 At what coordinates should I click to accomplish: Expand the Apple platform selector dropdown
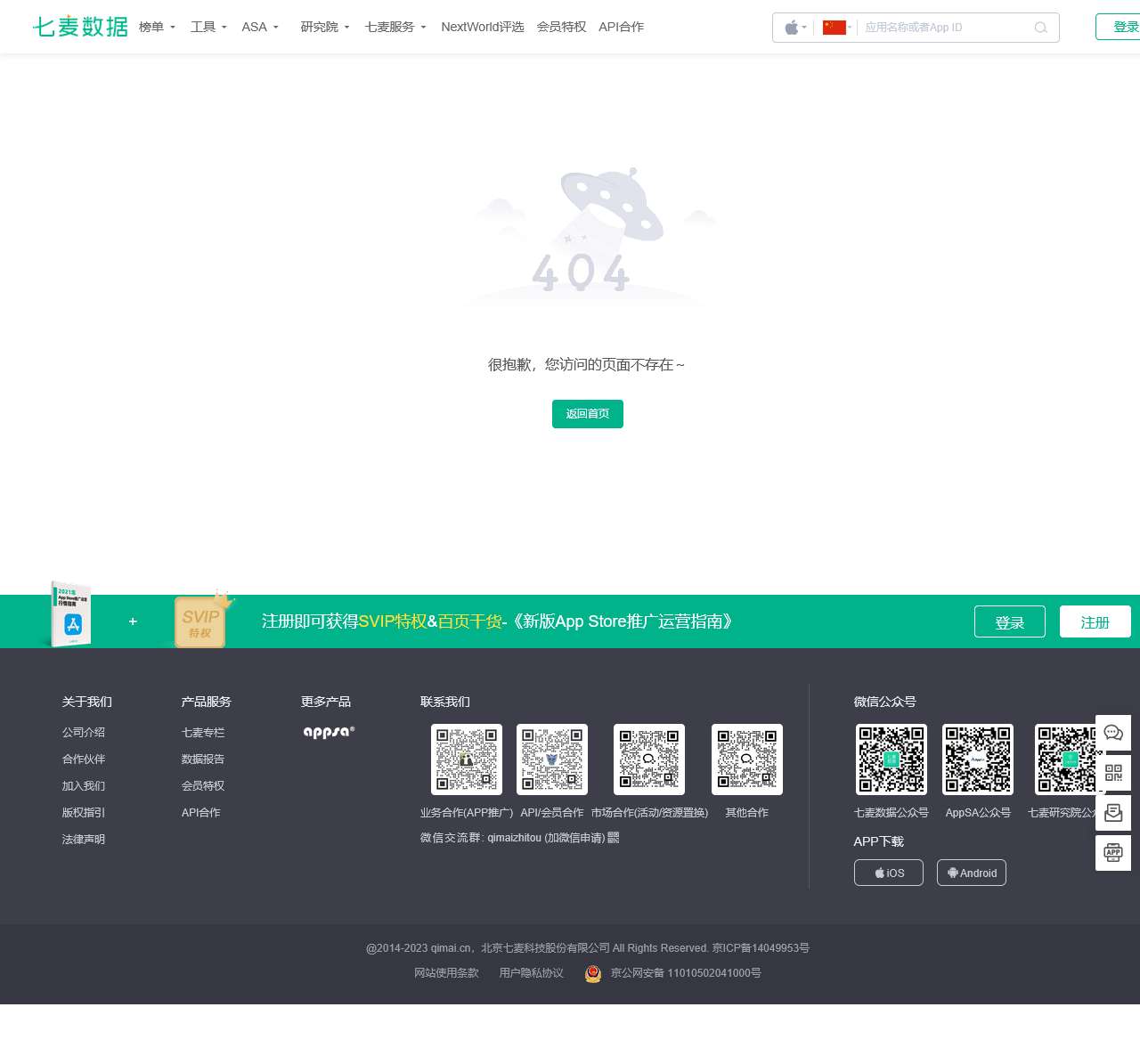pos(795,28)
